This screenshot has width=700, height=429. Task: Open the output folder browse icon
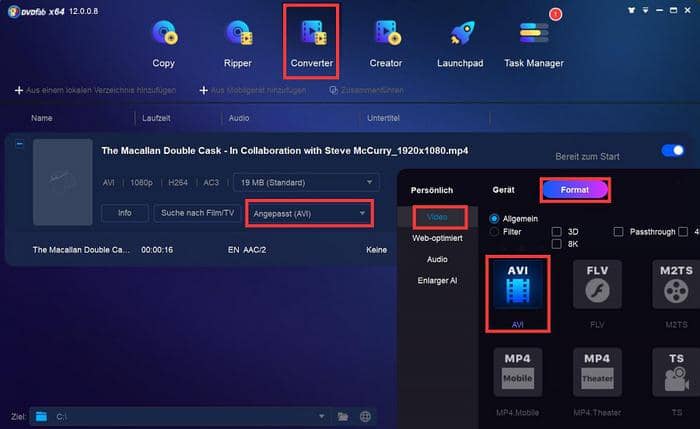pos(343,417)
